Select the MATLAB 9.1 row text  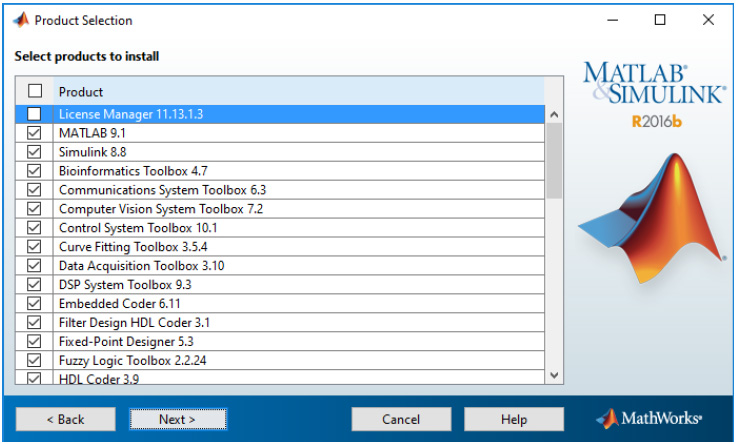(x=92, y=133)
